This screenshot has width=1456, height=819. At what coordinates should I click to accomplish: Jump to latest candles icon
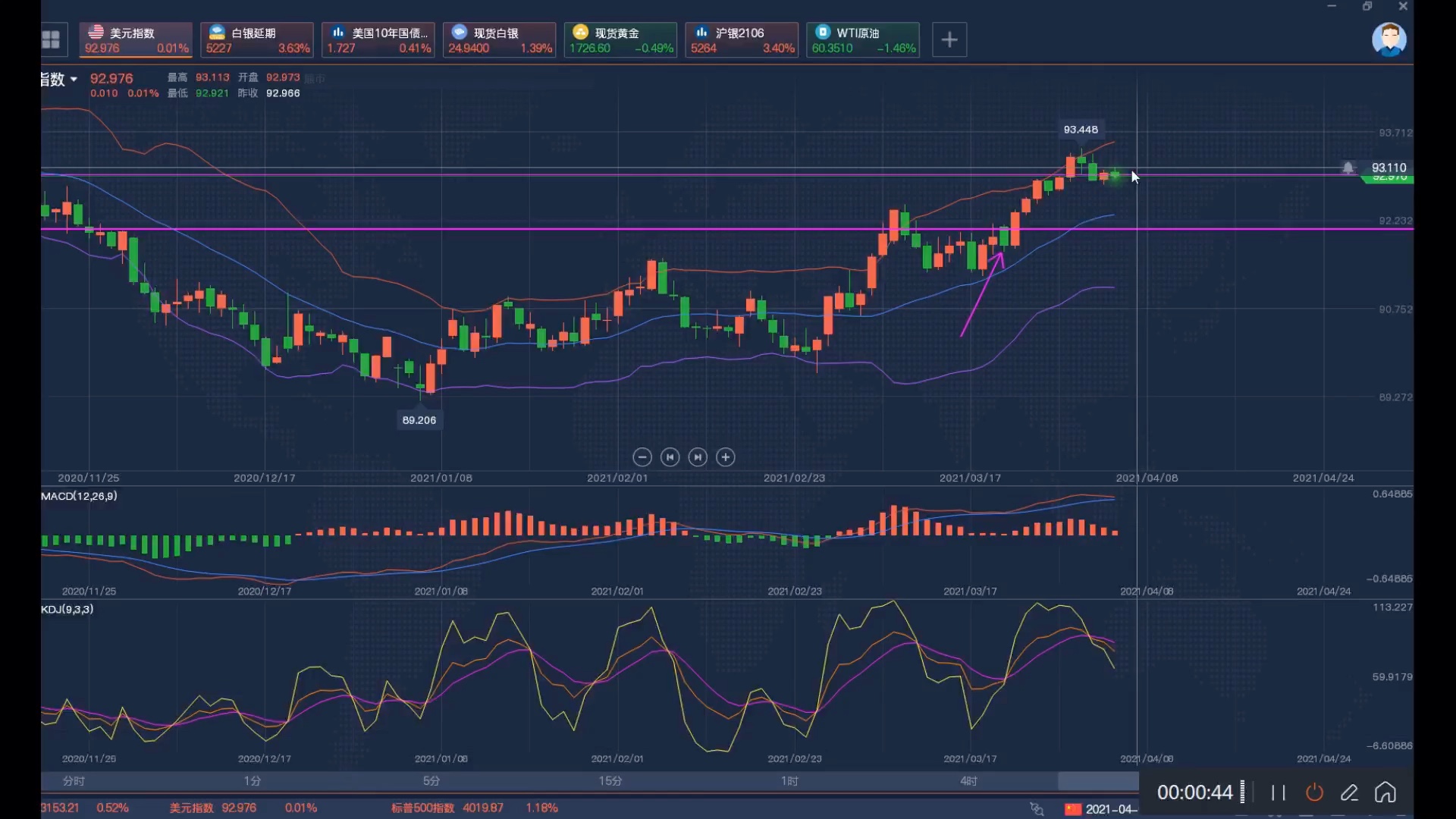click(698, 457)
